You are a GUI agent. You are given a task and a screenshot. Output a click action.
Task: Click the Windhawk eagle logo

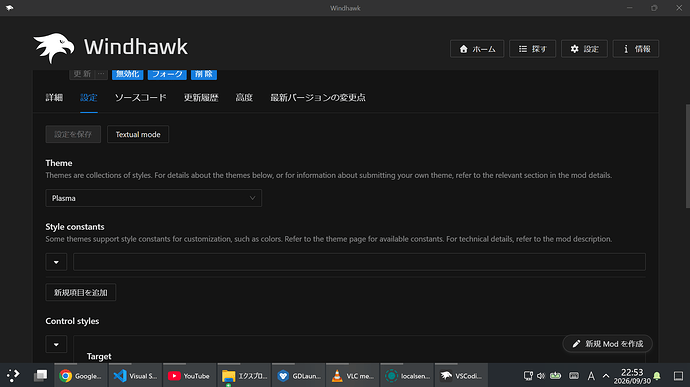coord(54,48)
